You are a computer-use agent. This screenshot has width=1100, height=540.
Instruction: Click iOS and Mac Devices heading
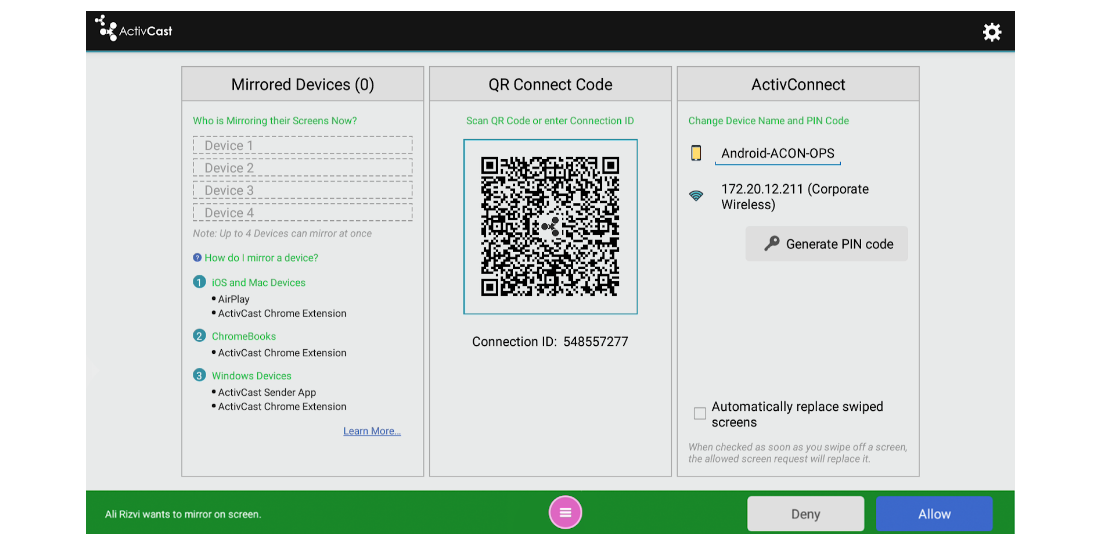258,283
